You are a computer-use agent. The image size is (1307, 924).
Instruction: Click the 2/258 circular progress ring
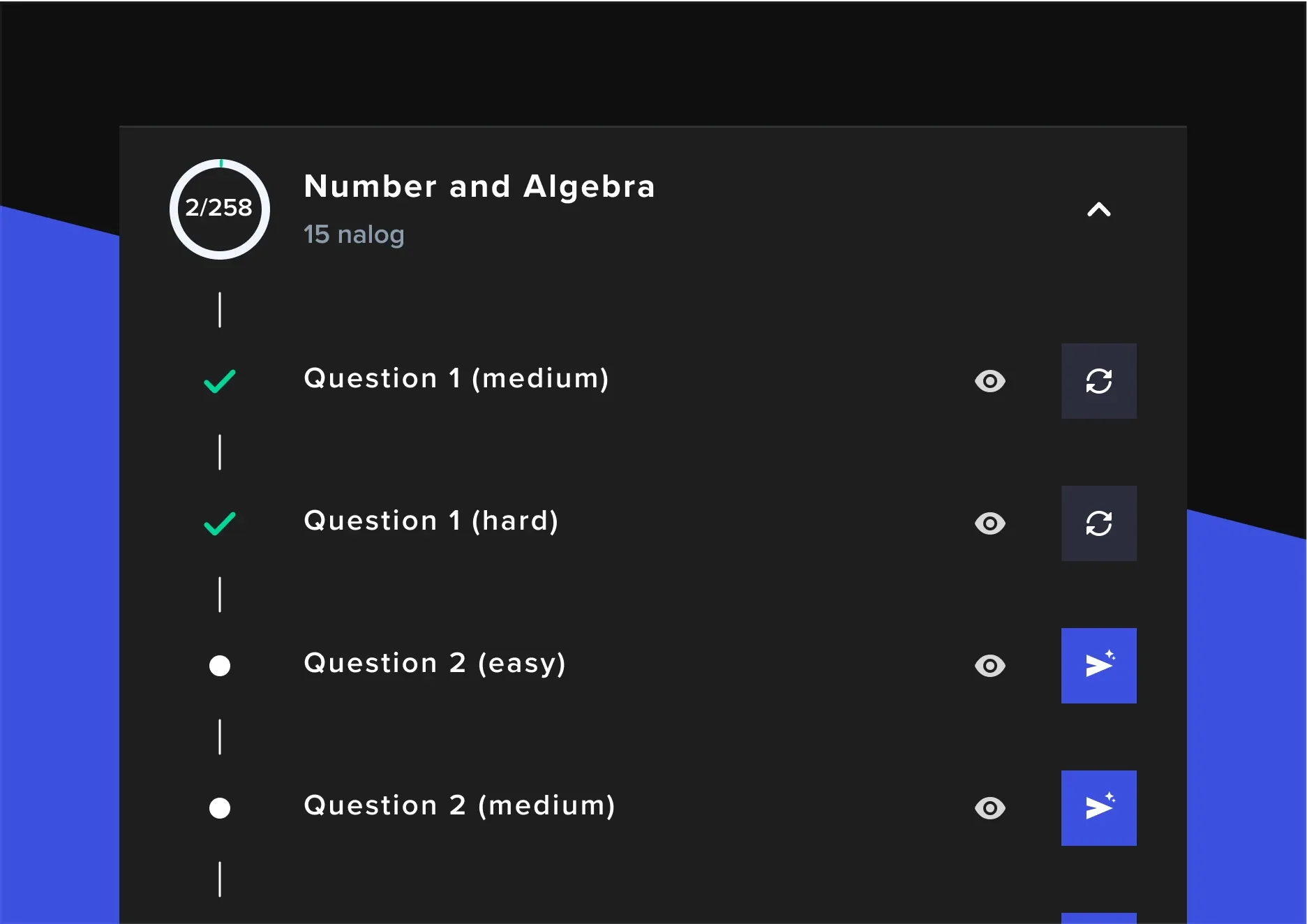[x=220, y=209]
